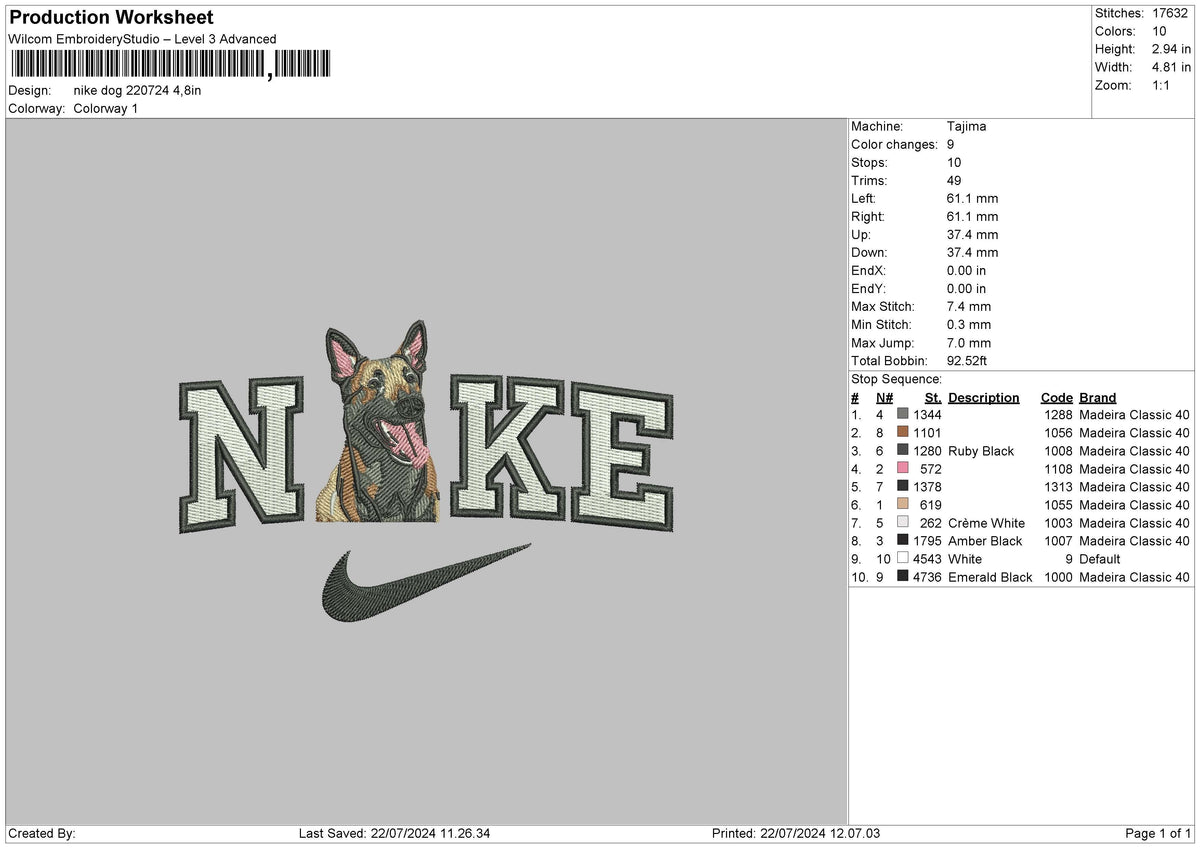Click the 'Ruby Black' description
The width and height of the screenshot is (1200, 848).
point(981,450)
